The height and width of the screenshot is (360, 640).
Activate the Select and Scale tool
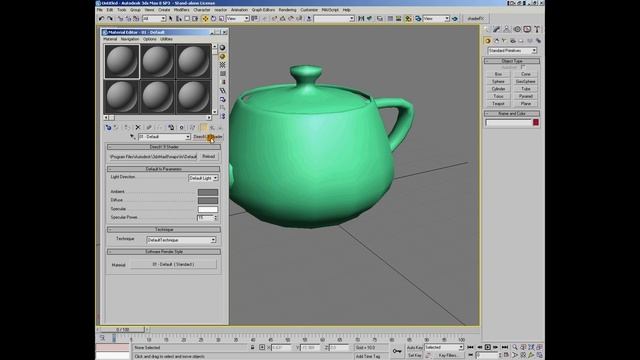[221, 19]
